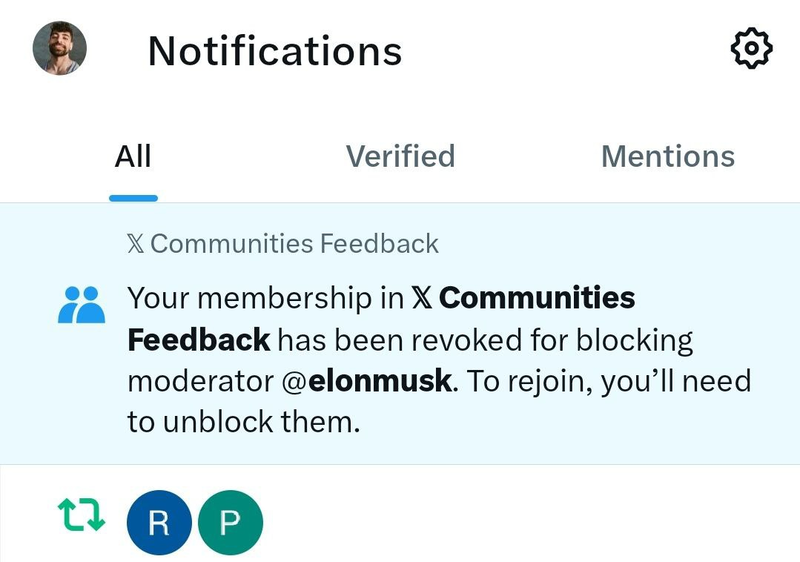Click the X logo before bold Communities

422,298
